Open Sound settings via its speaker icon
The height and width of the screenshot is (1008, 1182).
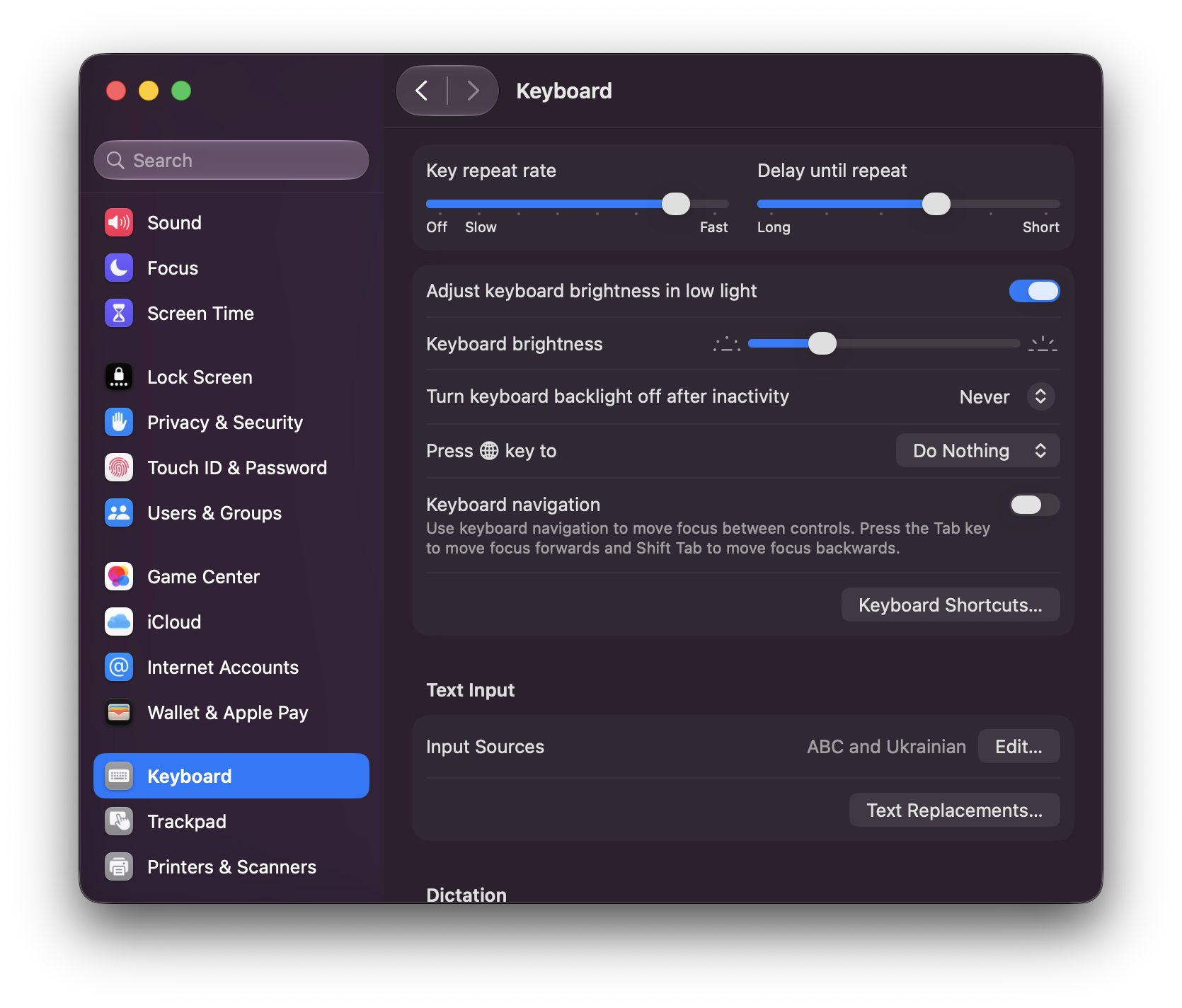pyautogui.click(x=119, y=222)
